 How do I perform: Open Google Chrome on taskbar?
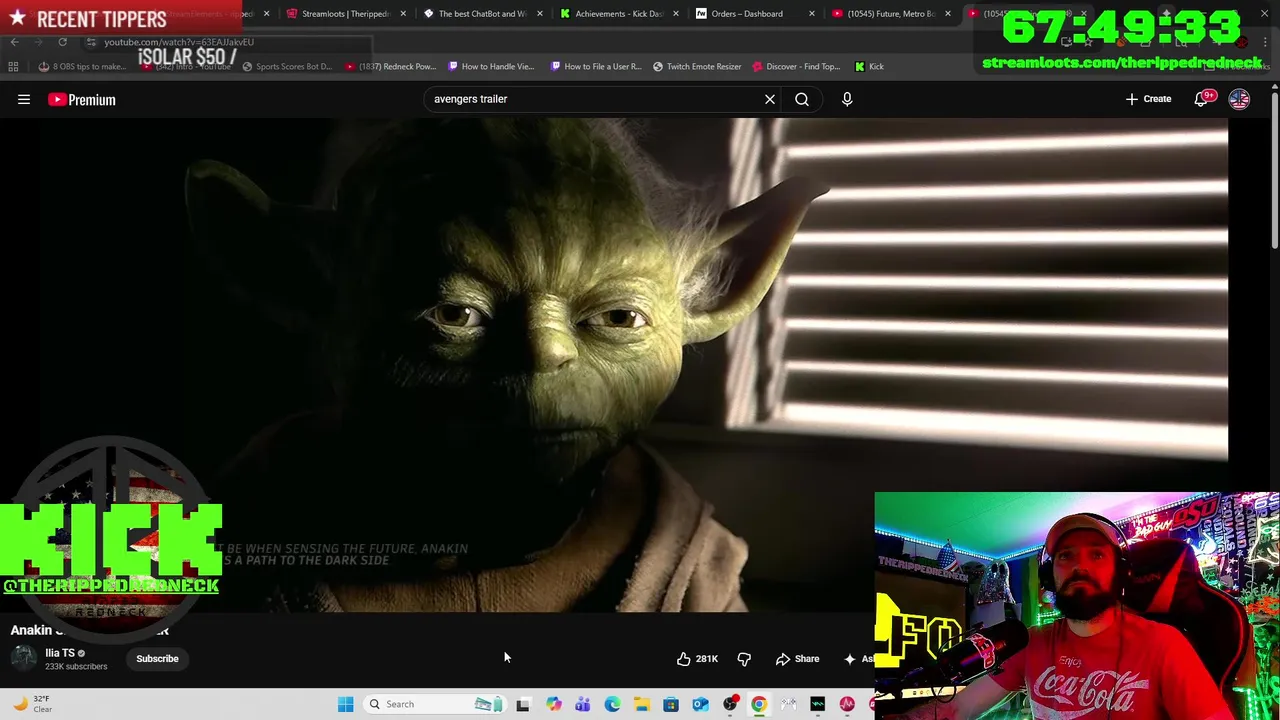pyautogui.click(x=759, y=704)
